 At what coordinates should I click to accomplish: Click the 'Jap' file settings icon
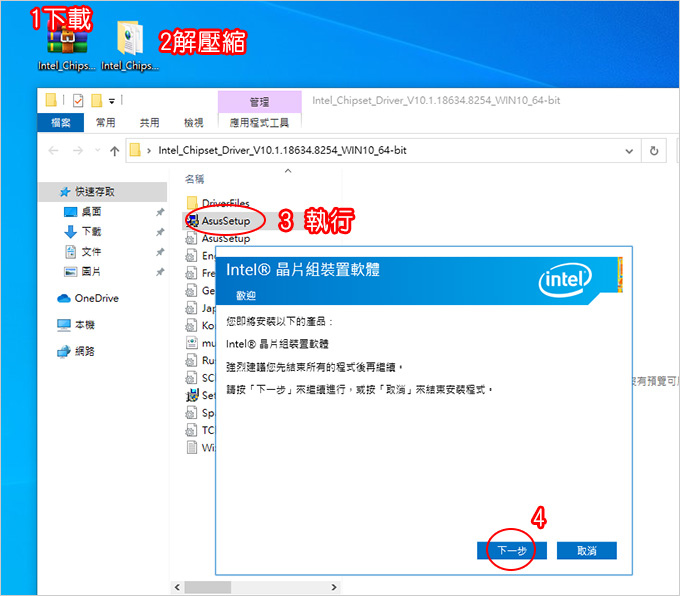tap(191, 308)
